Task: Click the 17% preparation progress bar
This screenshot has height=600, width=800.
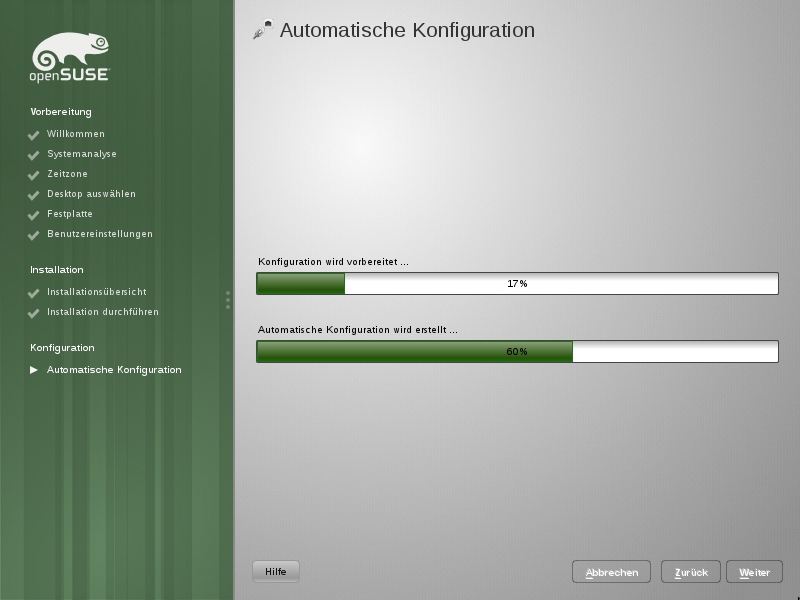Action: tap(517, 283)
